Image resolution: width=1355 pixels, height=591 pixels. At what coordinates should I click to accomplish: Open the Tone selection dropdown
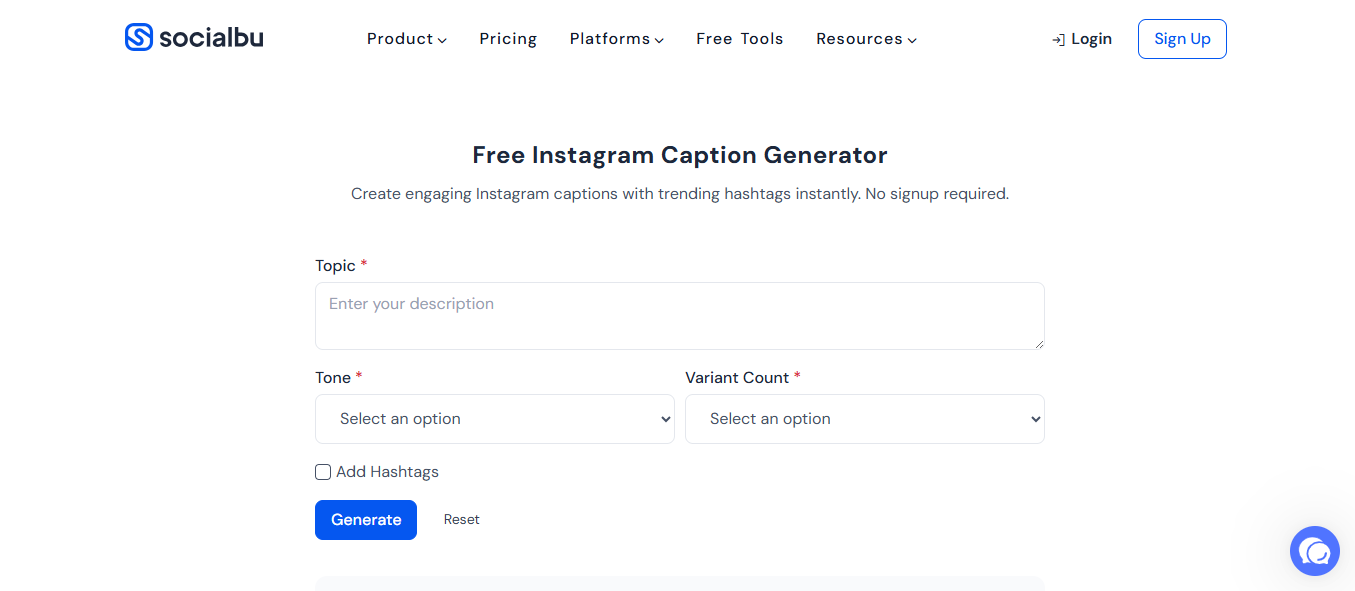point(495,419)
